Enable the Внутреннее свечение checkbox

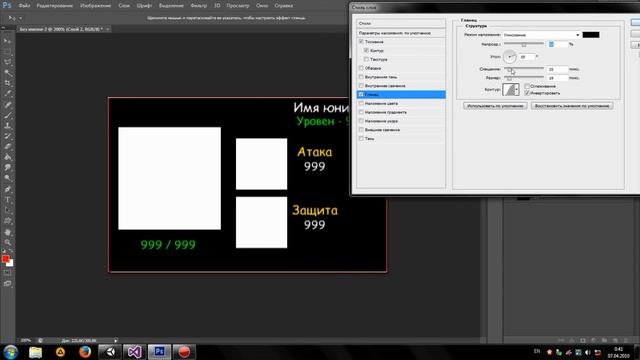[x=361, y=86]
